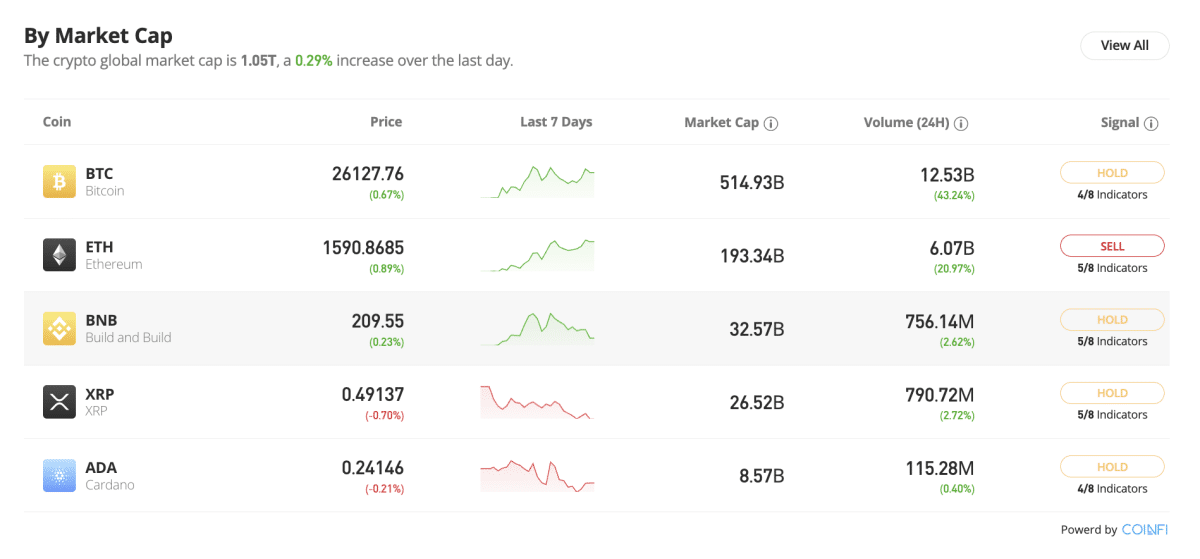
Task: Click the Market Cap column header
Action: click(722, 123)
